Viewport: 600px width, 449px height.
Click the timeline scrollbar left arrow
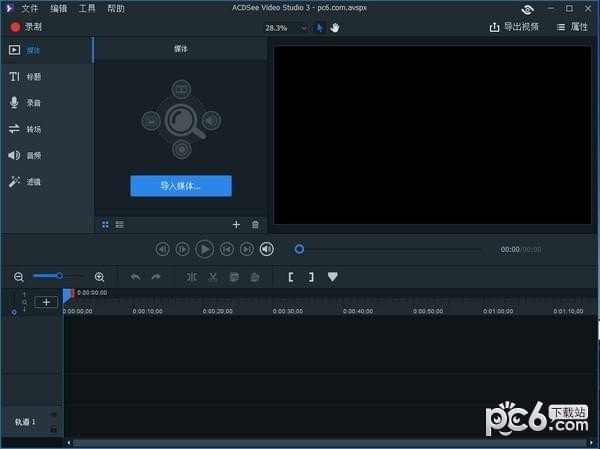coord(69,443)
